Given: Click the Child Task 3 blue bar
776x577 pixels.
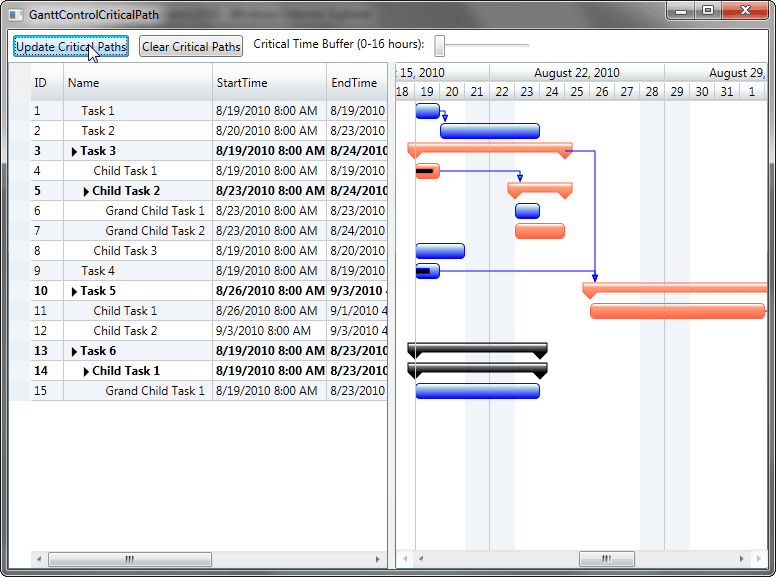Looking at the screenshot, I should pos(440,251).
